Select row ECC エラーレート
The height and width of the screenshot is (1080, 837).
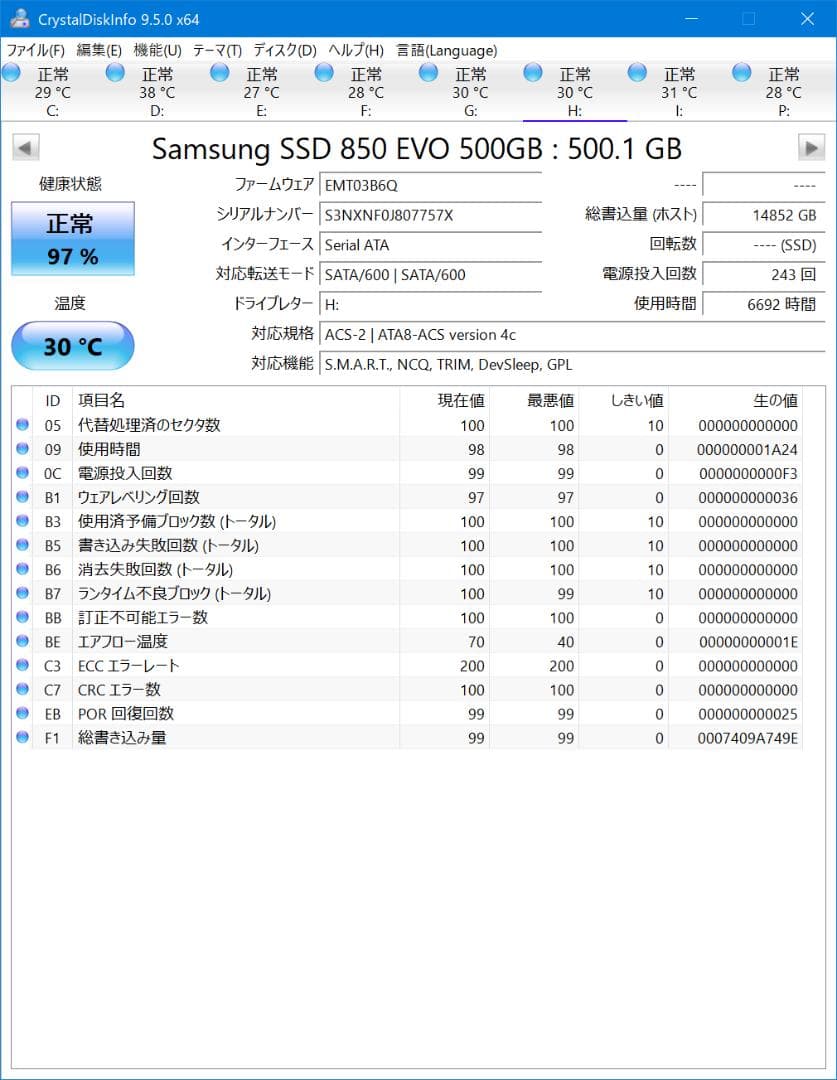coord(407,665)
